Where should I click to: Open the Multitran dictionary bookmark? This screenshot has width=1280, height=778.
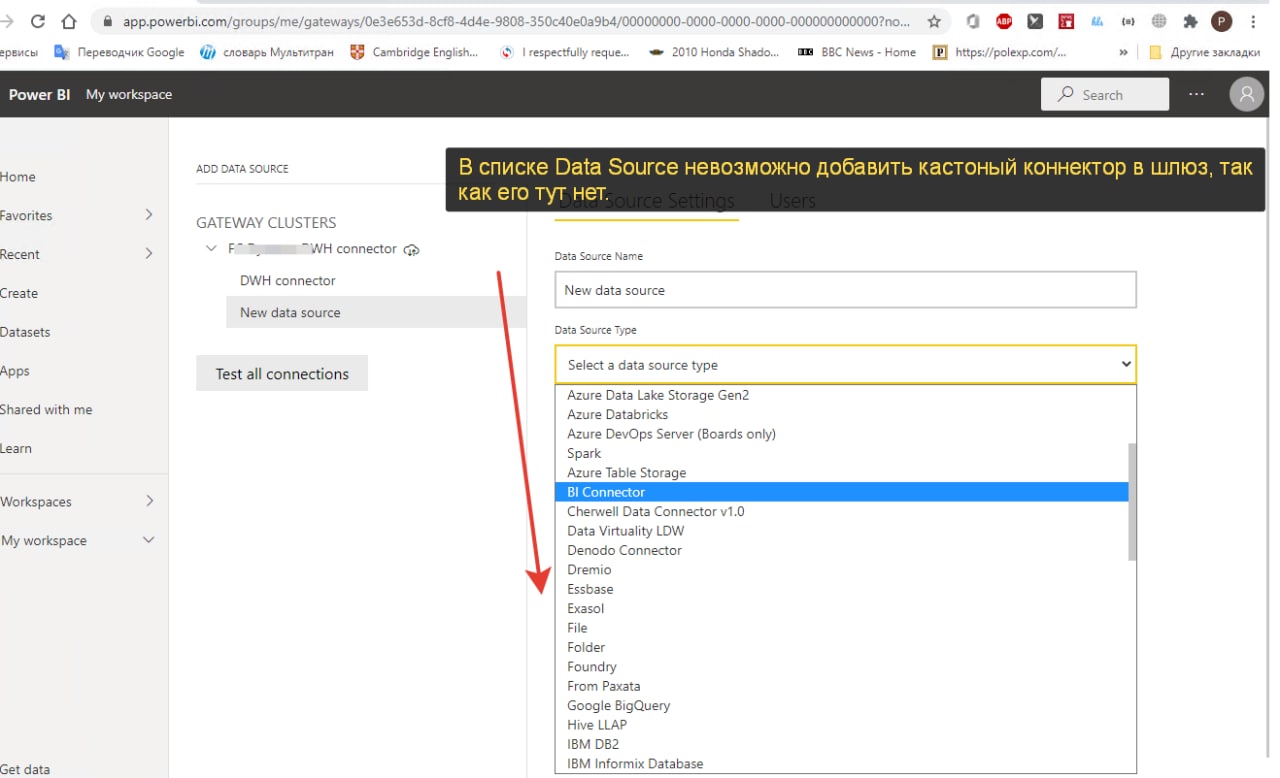pos(267,52)
